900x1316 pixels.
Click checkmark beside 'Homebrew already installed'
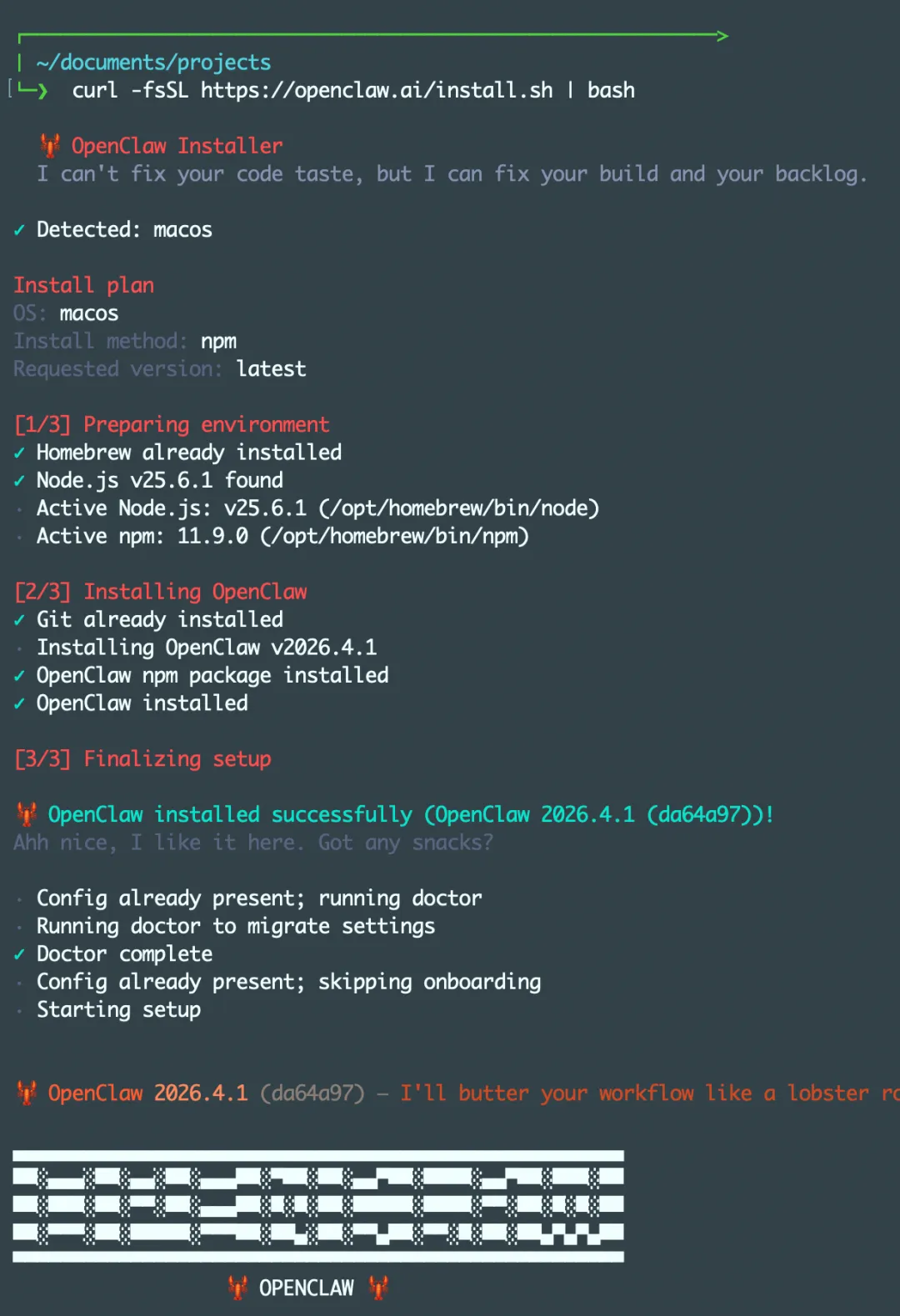pyautogui.click(x=19, y=453)
